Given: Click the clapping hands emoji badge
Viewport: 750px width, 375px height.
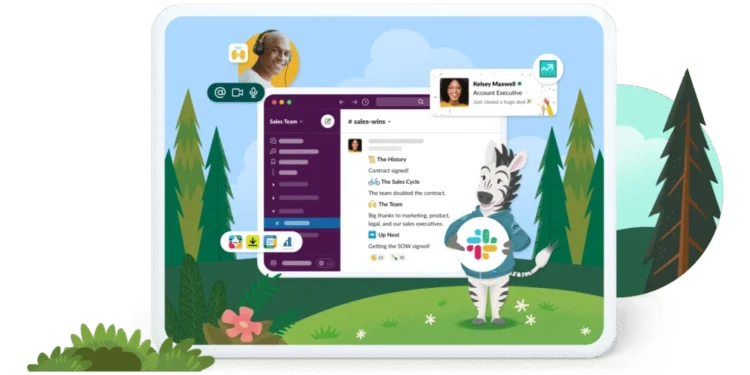Looking at the screenshot, I should point(238,54).
